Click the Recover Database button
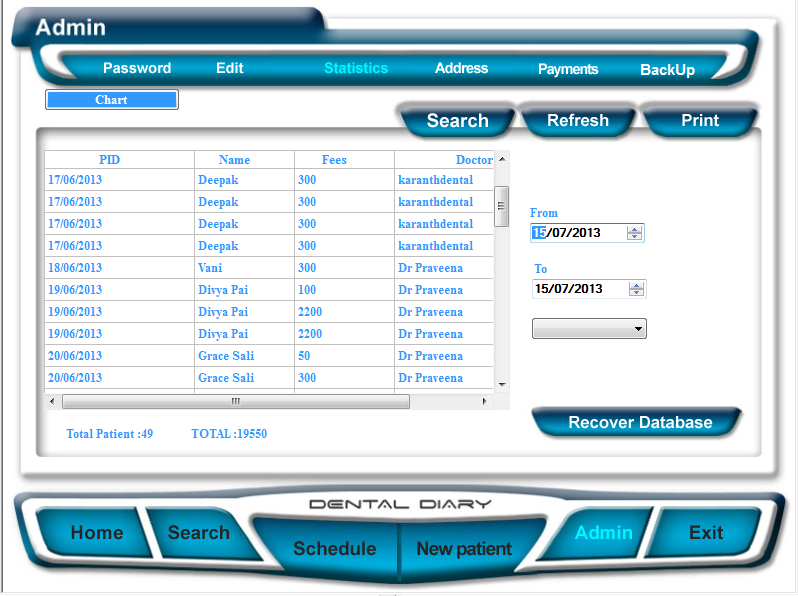Screen dimensions: 798x596 640,422
